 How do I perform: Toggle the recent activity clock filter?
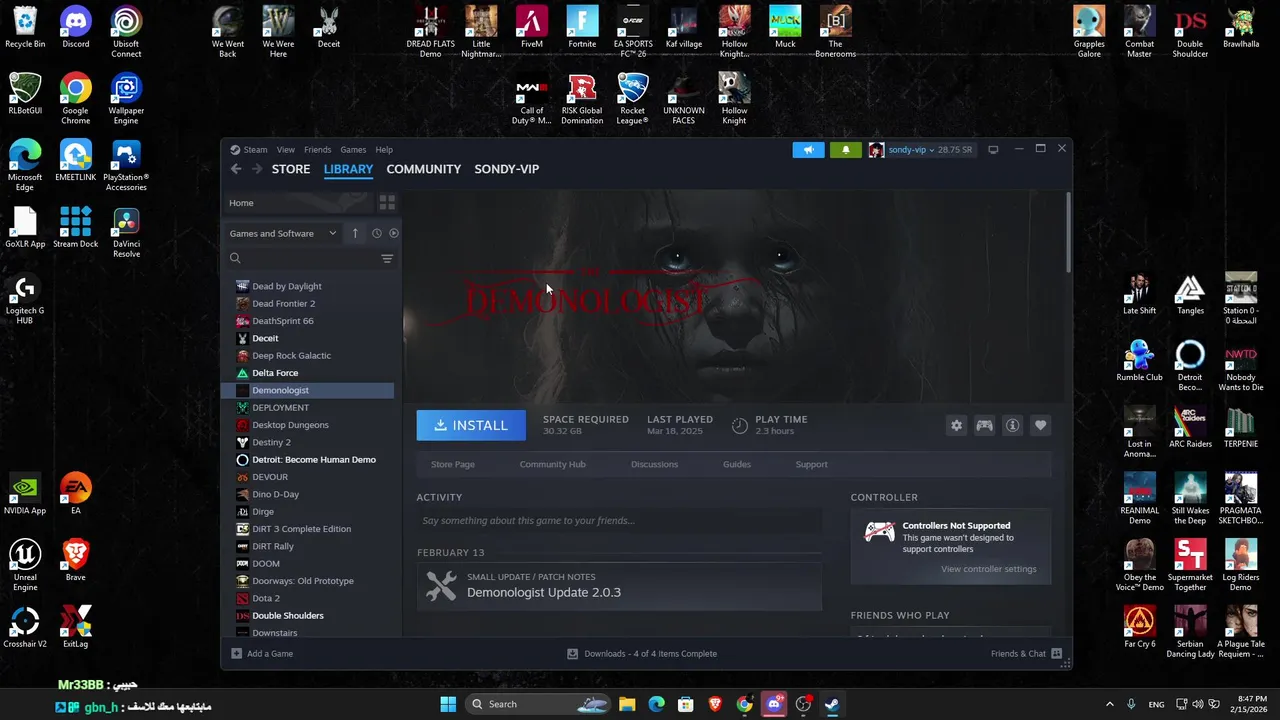click(x=377, y=233)
